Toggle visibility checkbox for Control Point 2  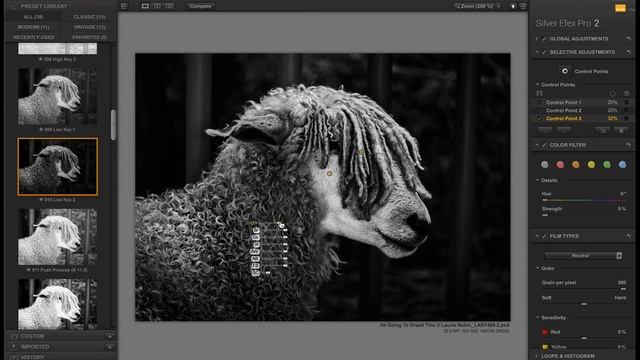[540, 111]
